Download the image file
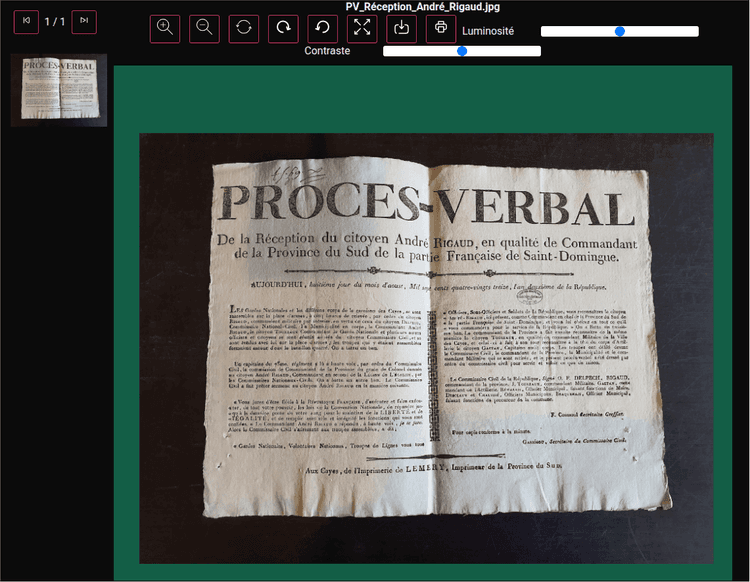The image size is (750, 582). (x=401, y=29)
